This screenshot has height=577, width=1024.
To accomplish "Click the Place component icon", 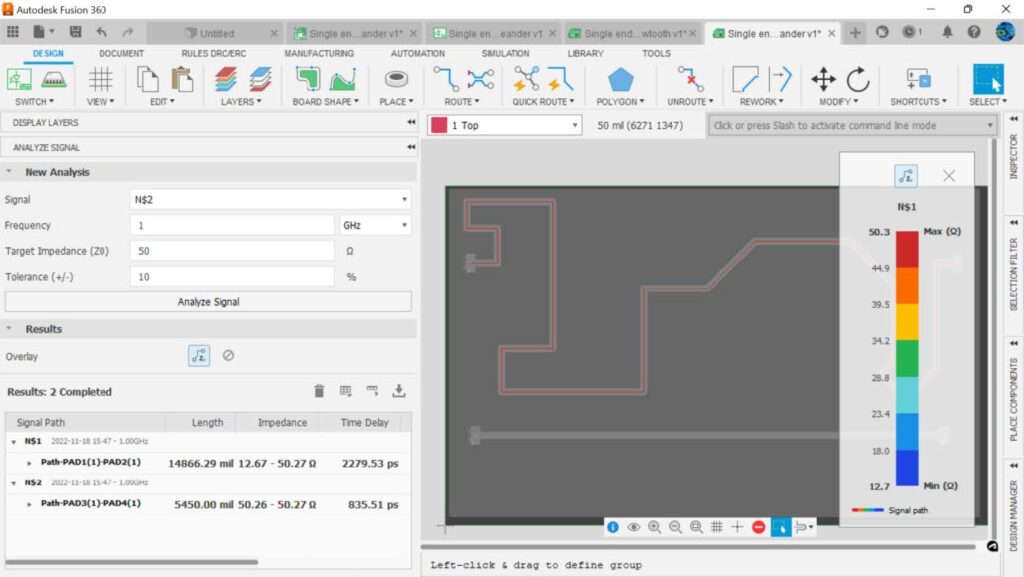I will tap(397, 80).
